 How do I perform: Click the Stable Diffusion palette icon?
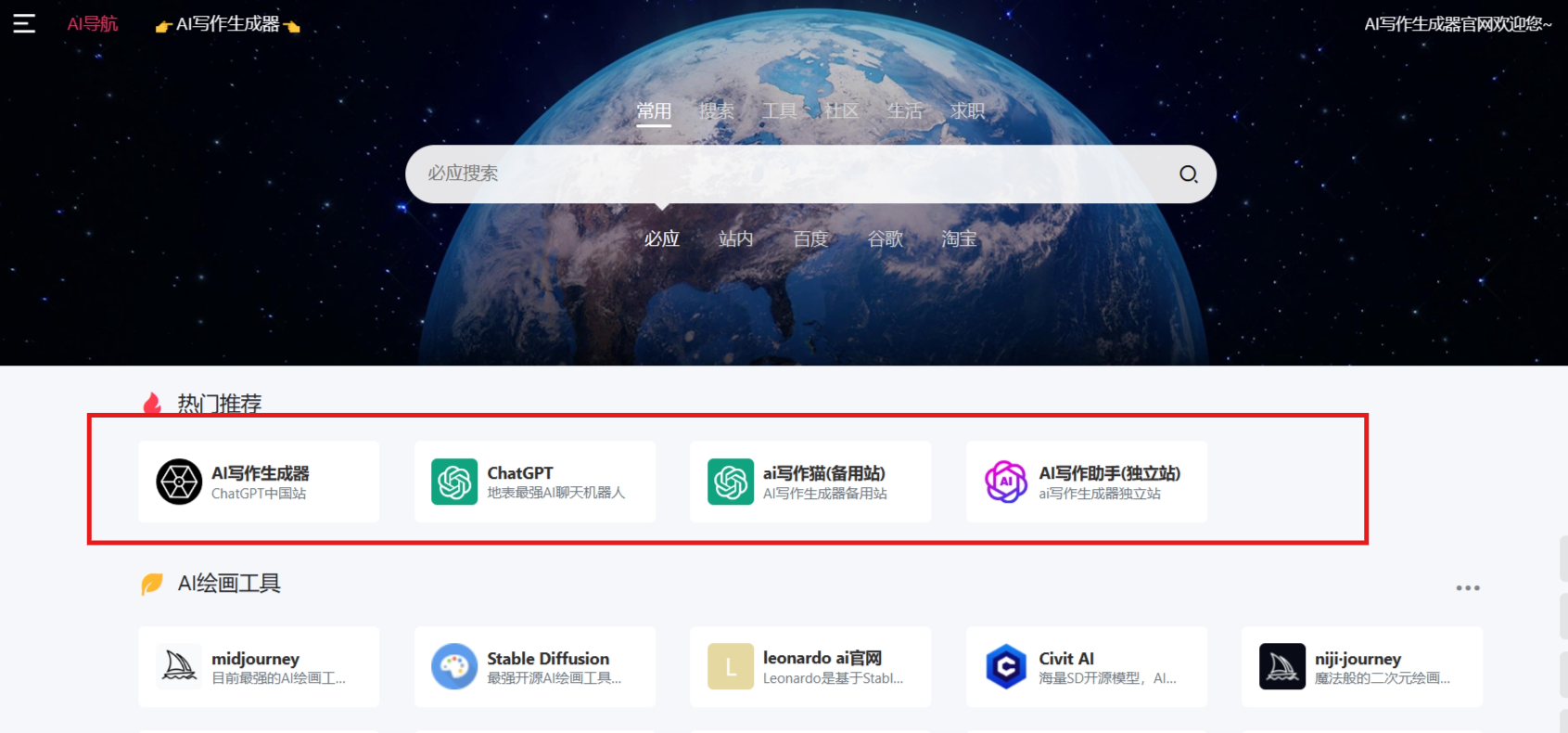454,666
